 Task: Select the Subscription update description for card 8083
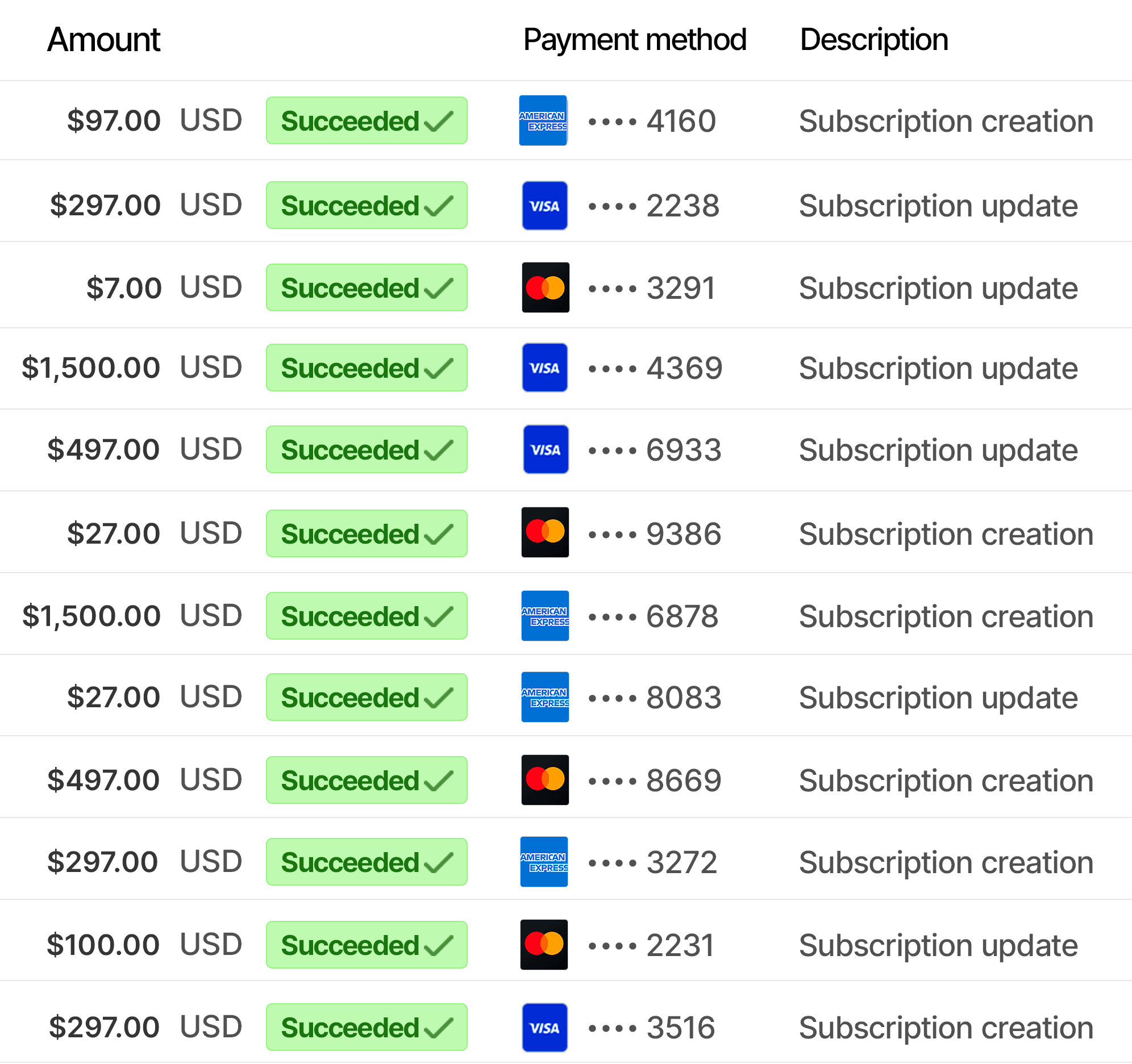tap(938, 698)
